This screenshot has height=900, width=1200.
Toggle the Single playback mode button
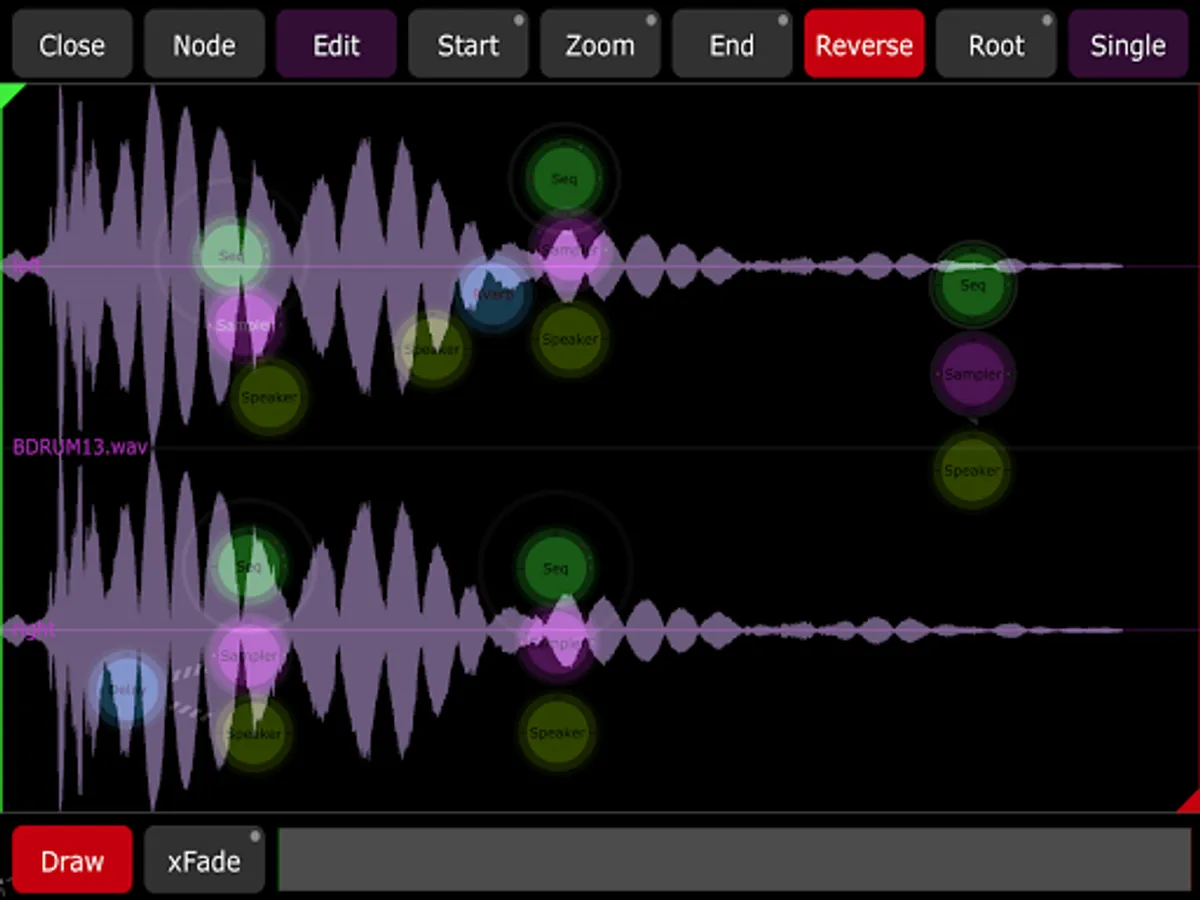click(1128, 45)
